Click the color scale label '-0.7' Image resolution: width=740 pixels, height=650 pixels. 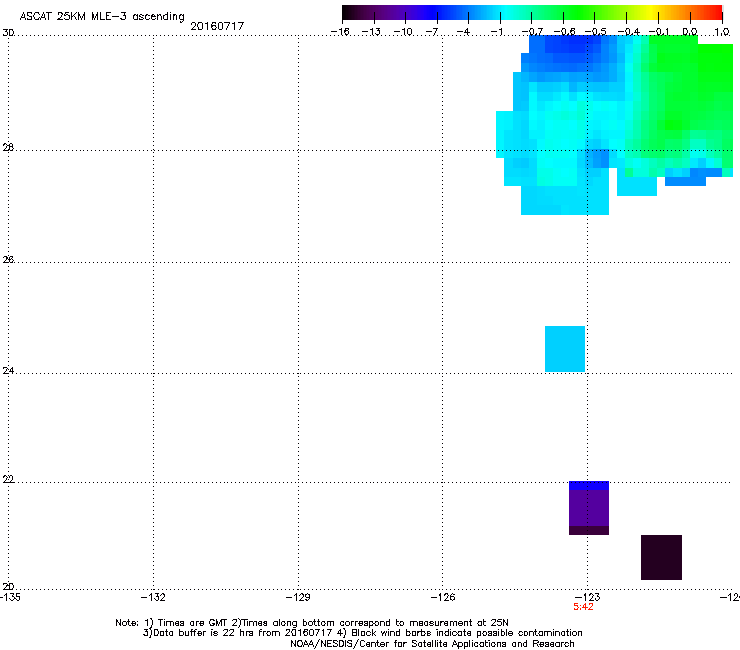click(x=532, y=32)
